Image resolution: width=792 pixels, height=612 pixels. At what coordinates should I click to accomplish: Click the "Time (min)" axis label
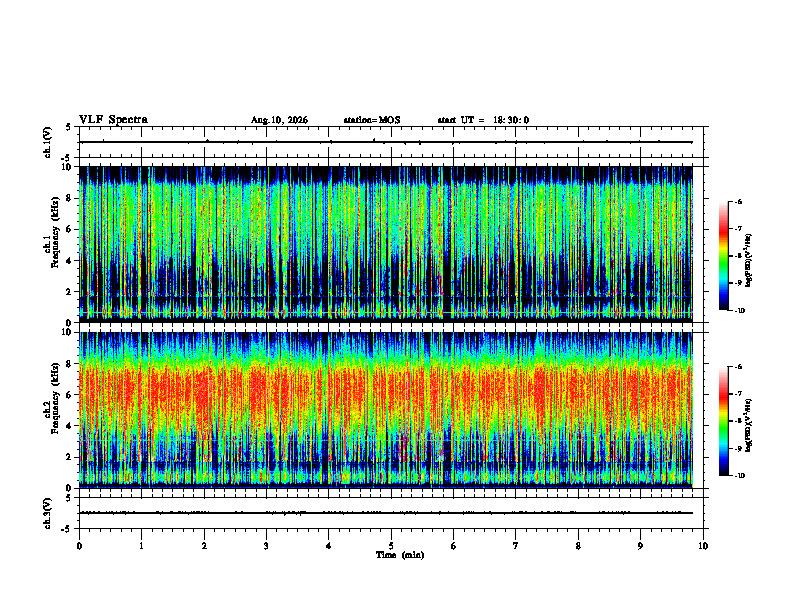click(x=400, y=555)
